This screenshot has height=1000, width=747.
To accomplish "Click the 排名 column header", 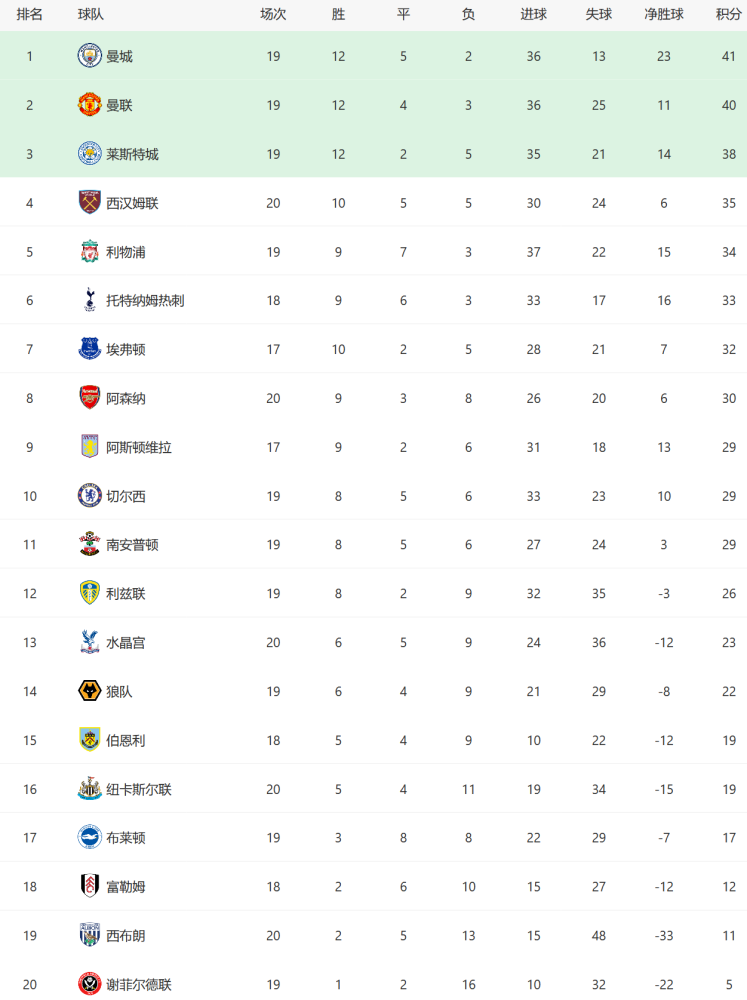I will tap(29, 14).
